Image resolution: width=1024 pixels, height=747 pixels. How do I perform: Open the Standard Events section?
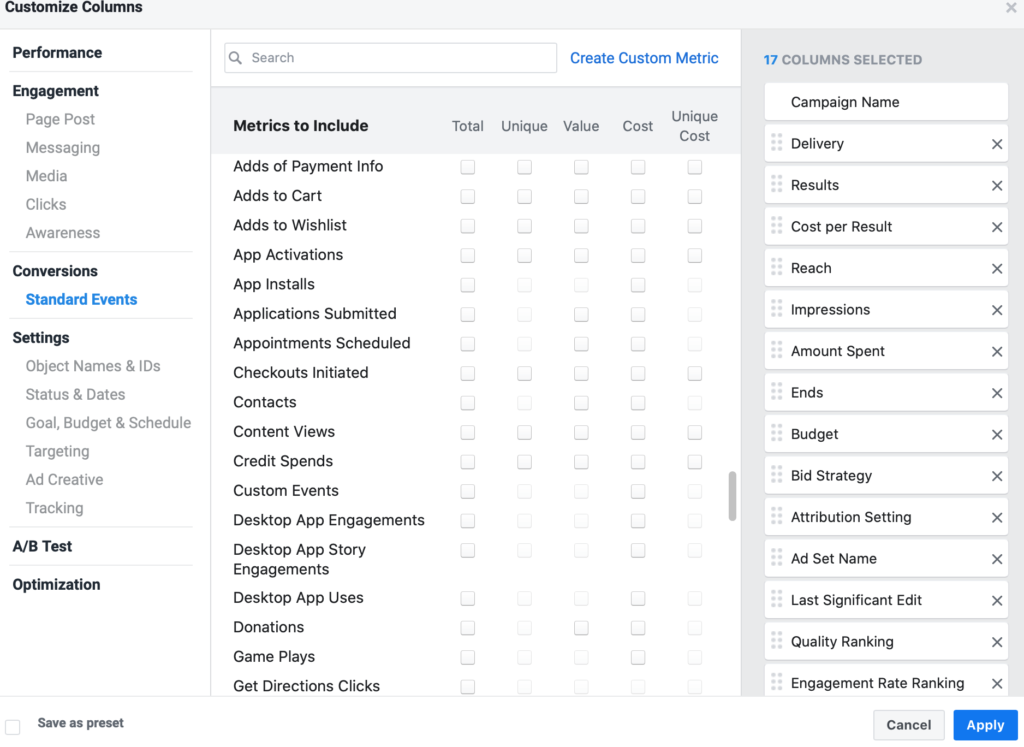point(81,299)
